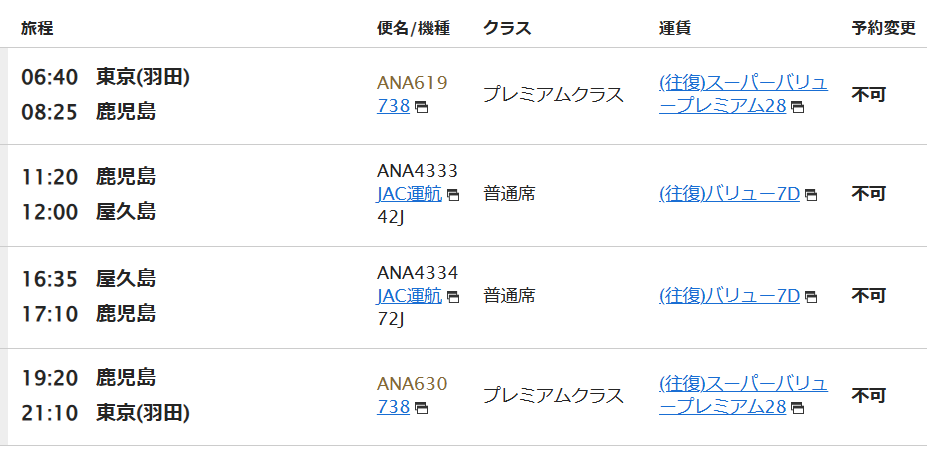Click popup icon next to ANA630's 738
This screenshot has height=452, width=927.
click(422, 408)
